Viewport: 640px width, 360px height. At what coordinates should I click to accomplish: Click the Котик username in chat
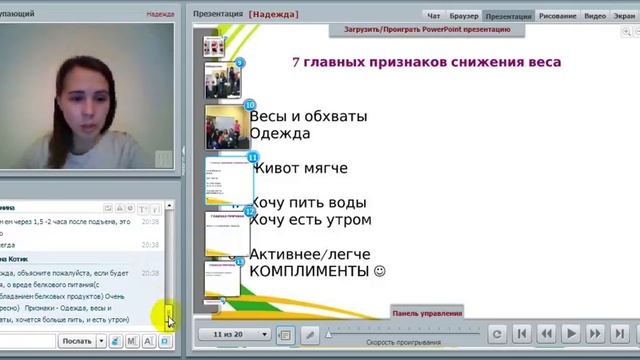coord(14,259)
